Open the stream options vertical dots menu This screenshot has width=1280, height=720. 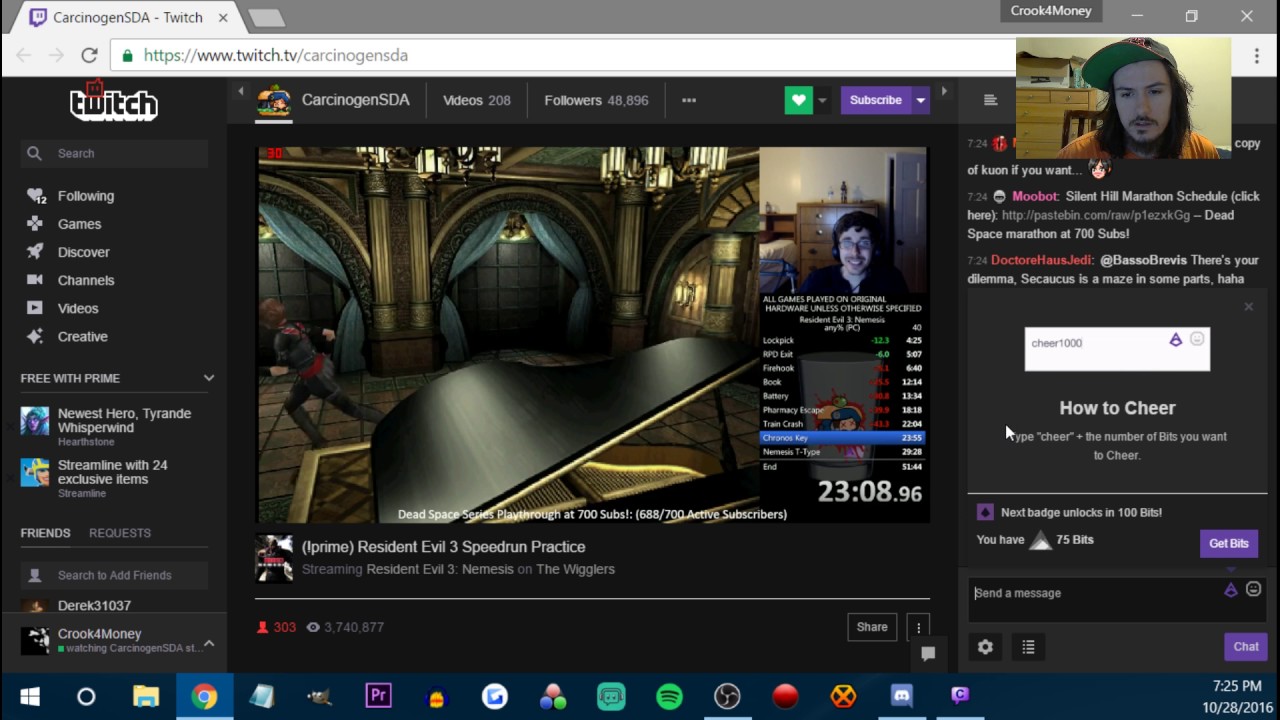click(x=918, y=627)
